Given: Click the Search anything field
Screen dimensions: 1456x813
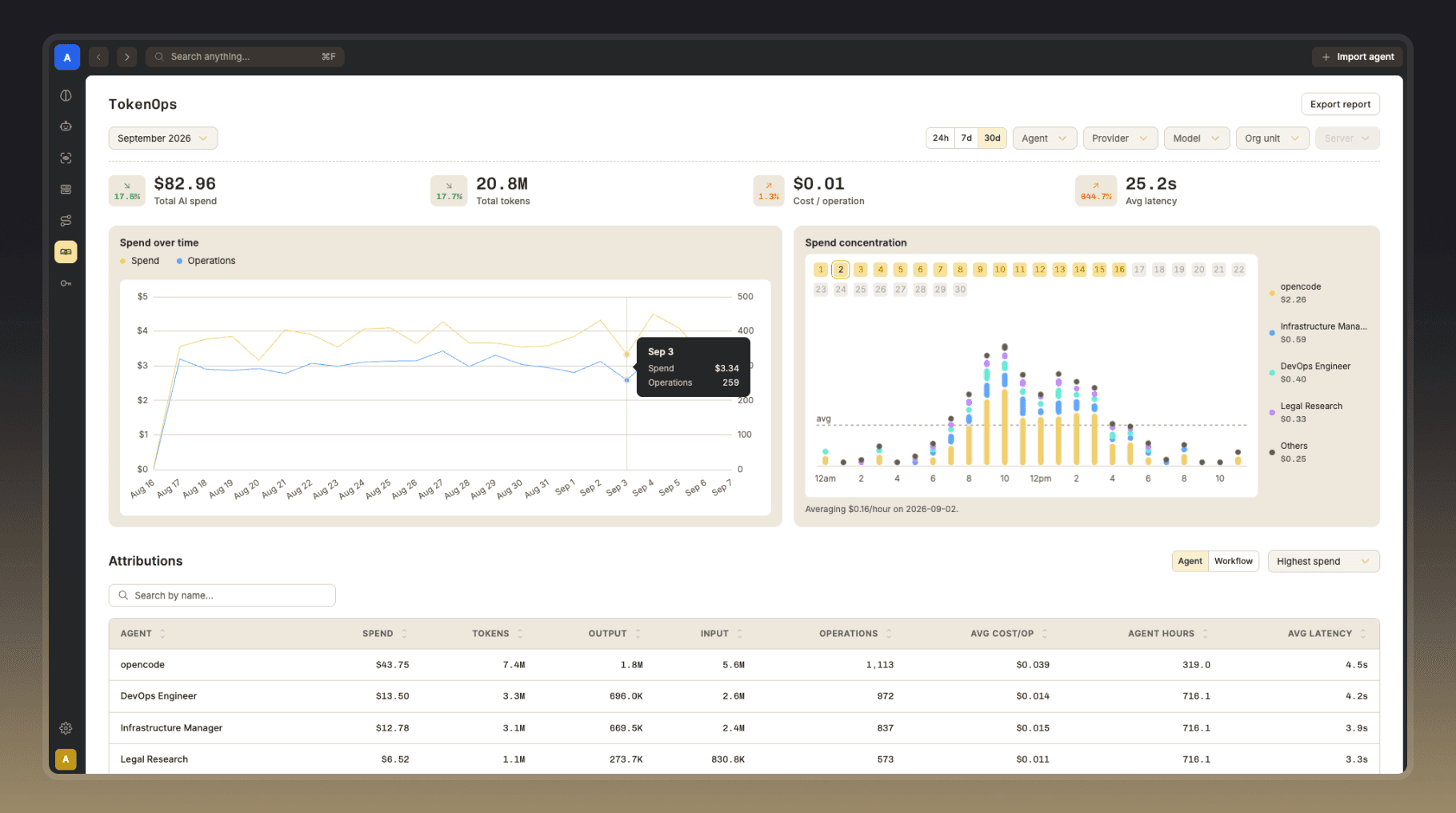Looking at the screenshot, I should tap(245, 57).
